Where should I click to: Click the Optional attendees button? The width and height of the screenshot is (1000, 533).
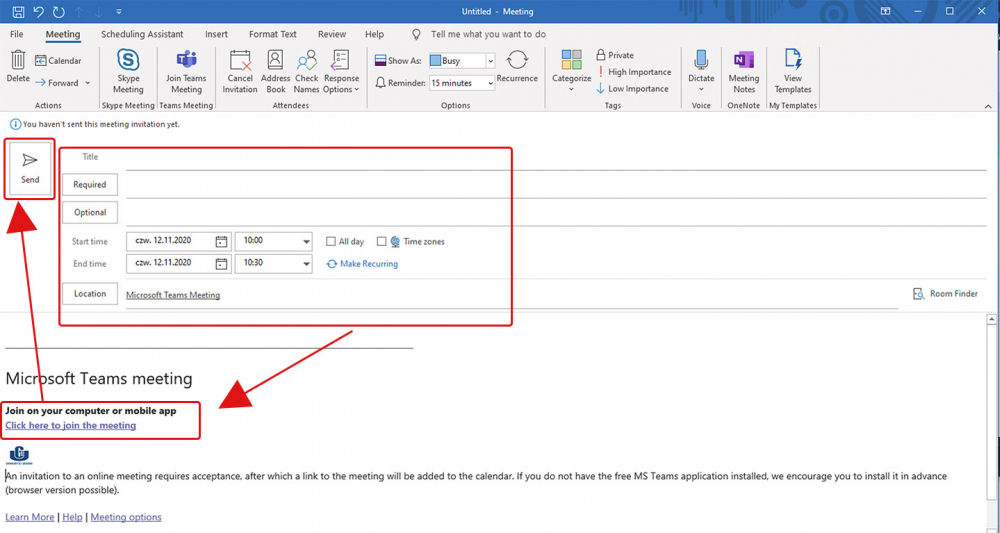point(90,212)
